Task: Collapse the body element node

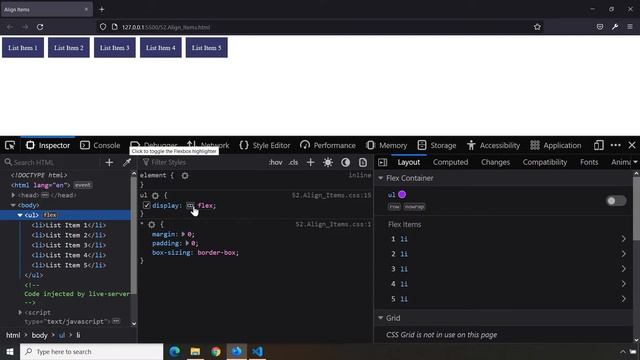Action: (13, 205)
